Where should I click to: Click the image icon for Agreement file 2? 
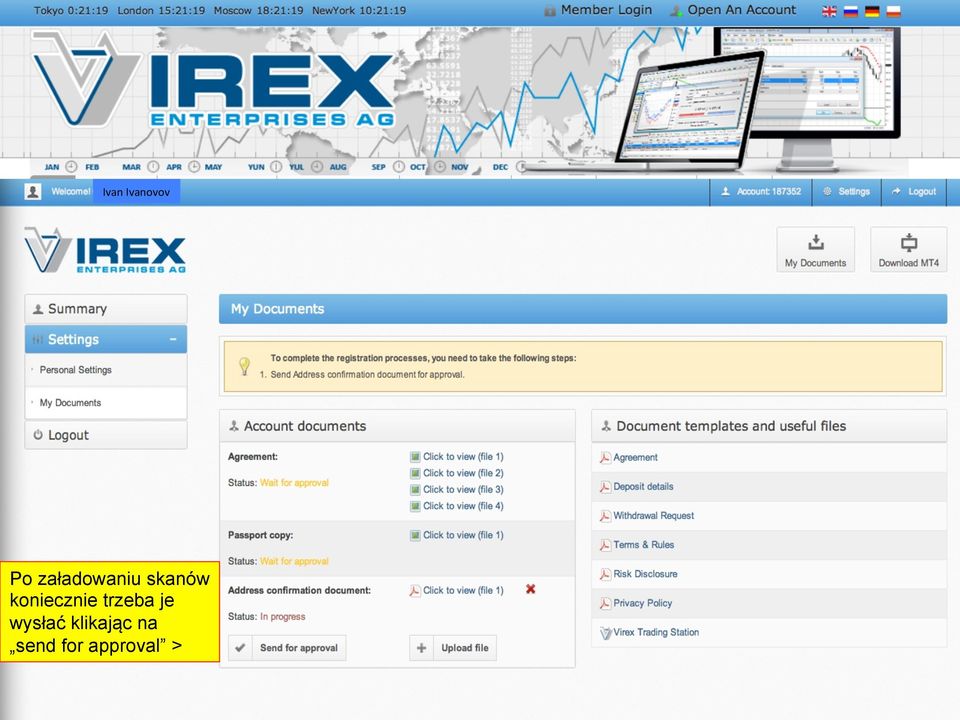point(415,473)
